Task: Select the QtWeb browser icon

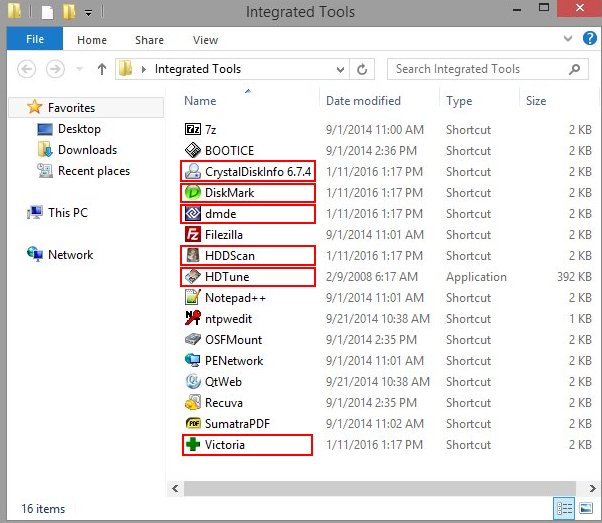Action: [x=192, y=381]
